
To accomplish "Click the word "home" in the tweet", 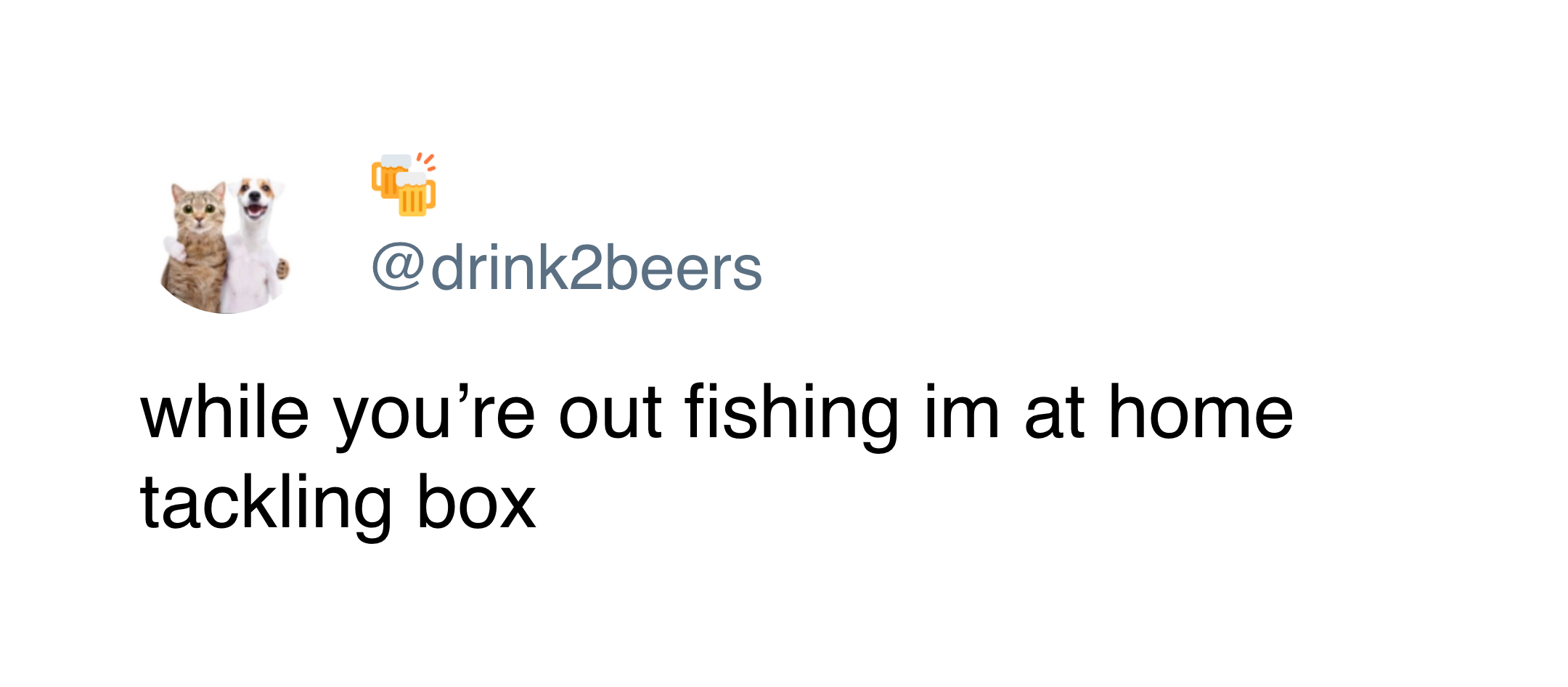I will tap(1201, 414).
